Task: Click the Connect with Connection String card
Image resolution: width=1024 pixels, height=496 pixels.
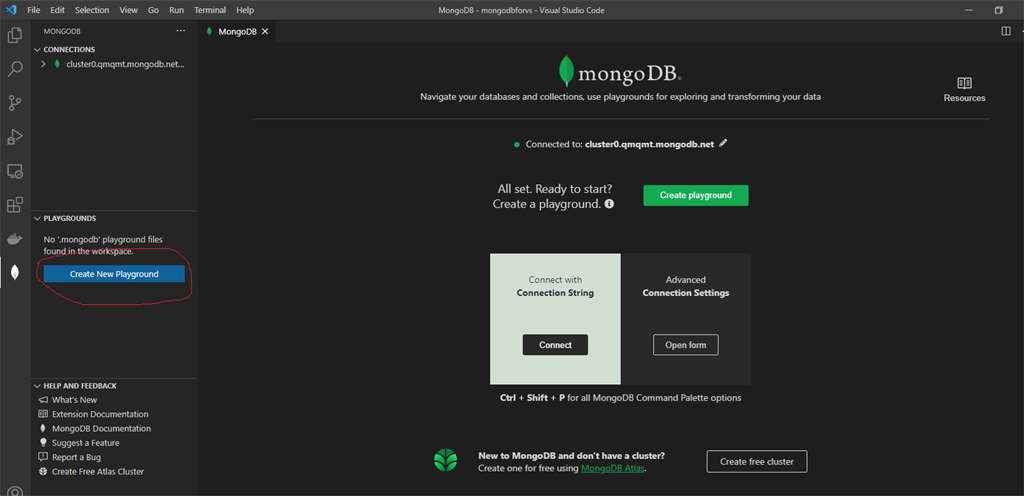Action: (555, 318)
